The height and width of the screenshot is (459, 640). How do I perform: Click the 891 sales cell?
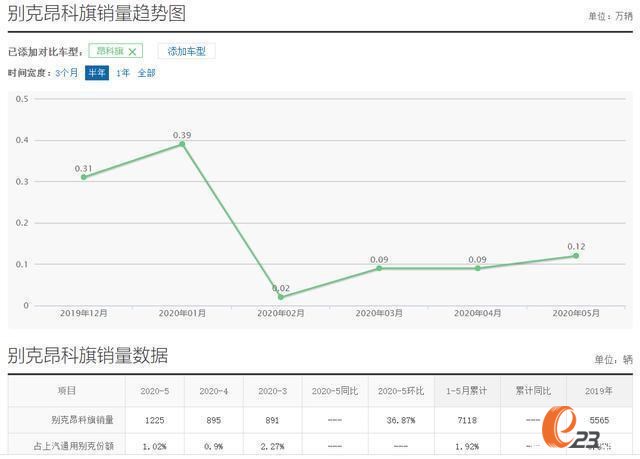coord(272,420)
